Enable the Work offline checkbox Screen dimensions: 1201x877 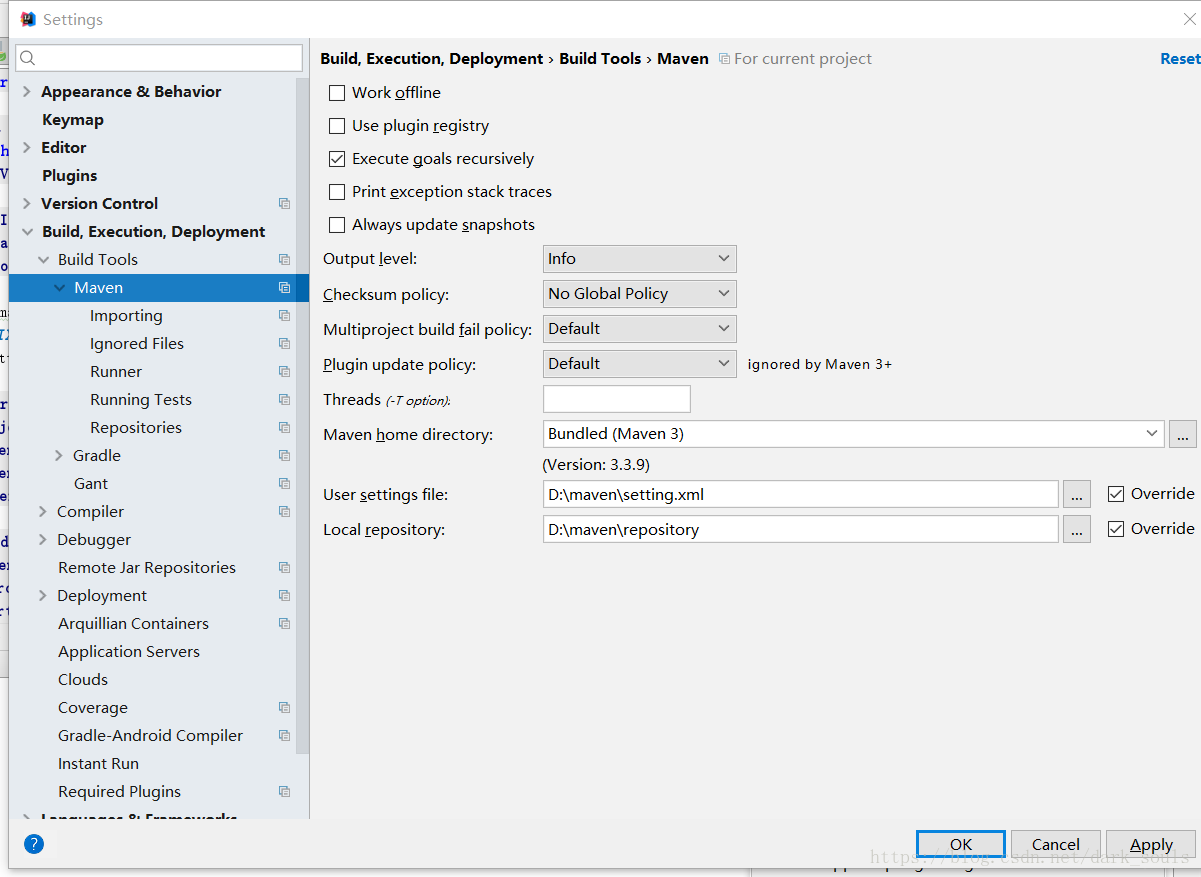coord(337,93)
